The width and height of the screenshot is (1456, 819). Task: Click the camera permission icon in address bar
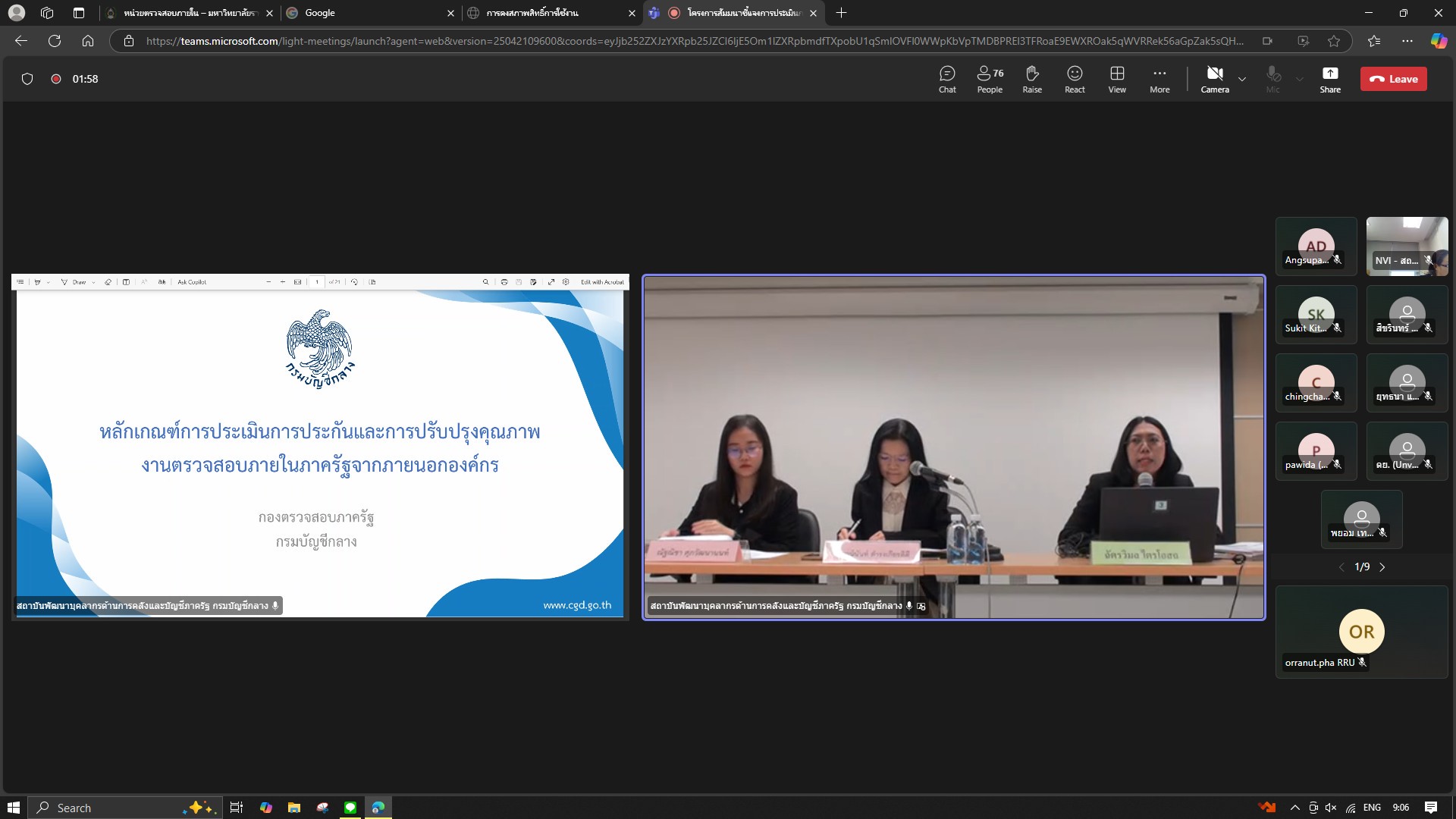[1267, 41]
